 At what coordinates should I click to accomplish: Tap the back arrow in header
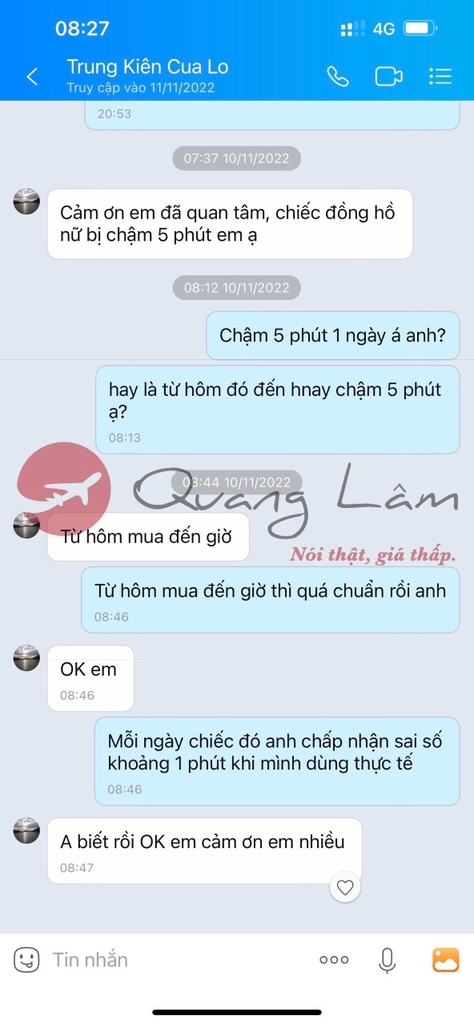32,77
